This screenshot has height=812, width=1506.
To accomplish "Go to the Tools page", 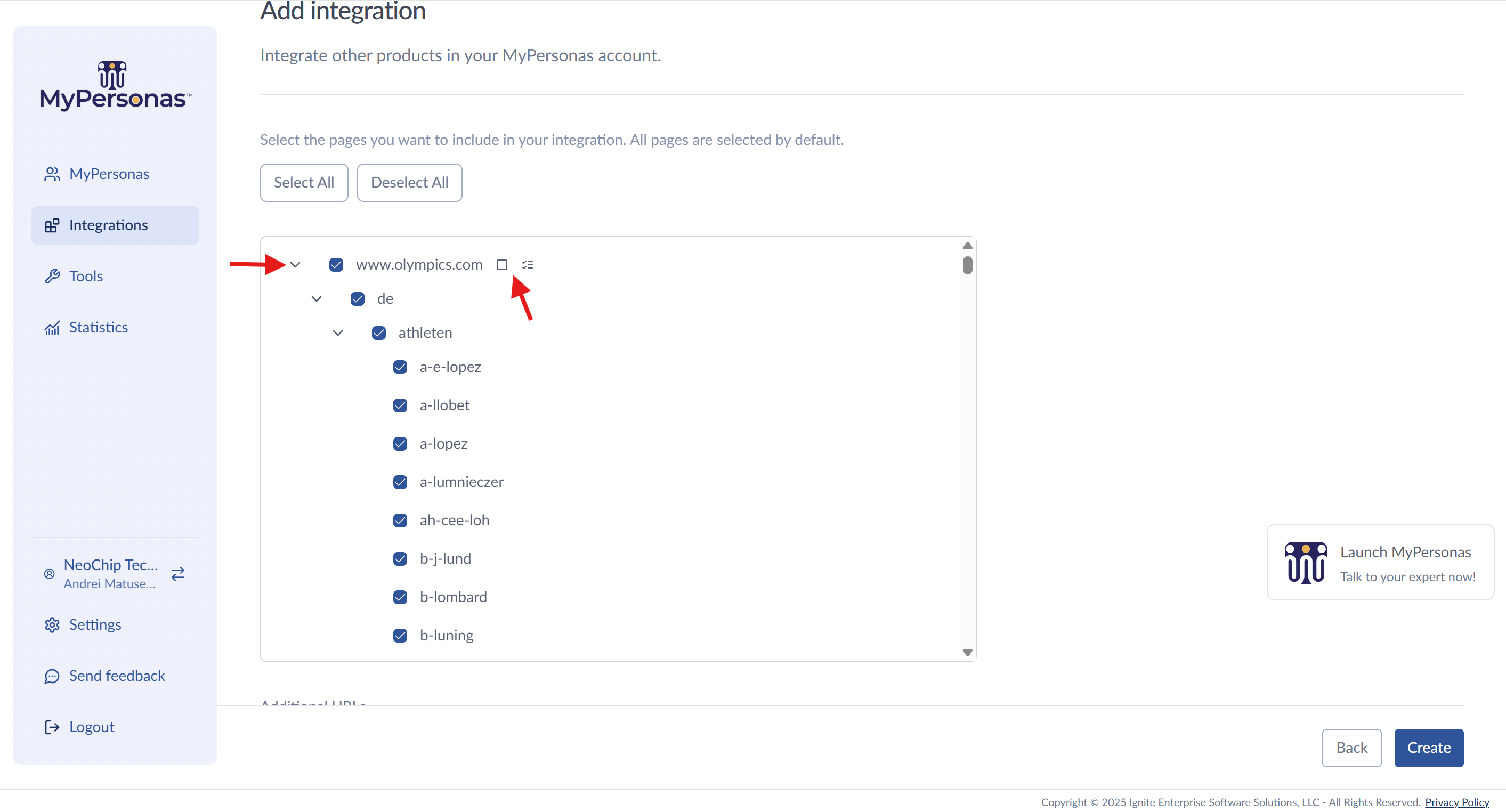I will (x=115, y=276).
